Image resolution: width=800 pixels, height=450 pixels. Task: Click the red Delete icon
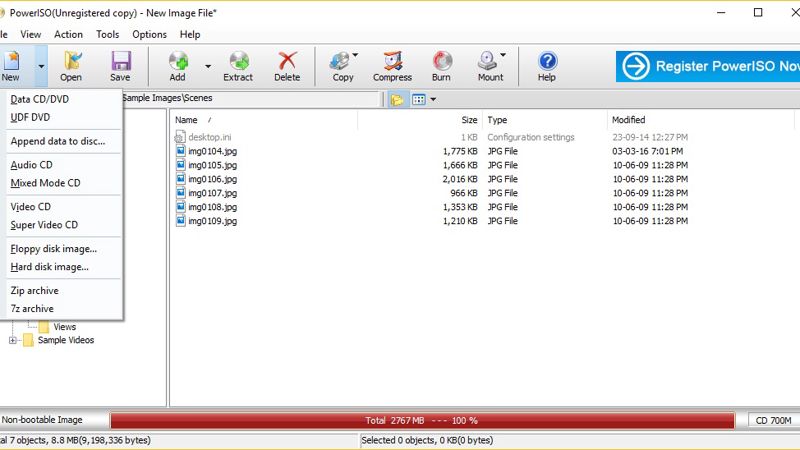287,61
